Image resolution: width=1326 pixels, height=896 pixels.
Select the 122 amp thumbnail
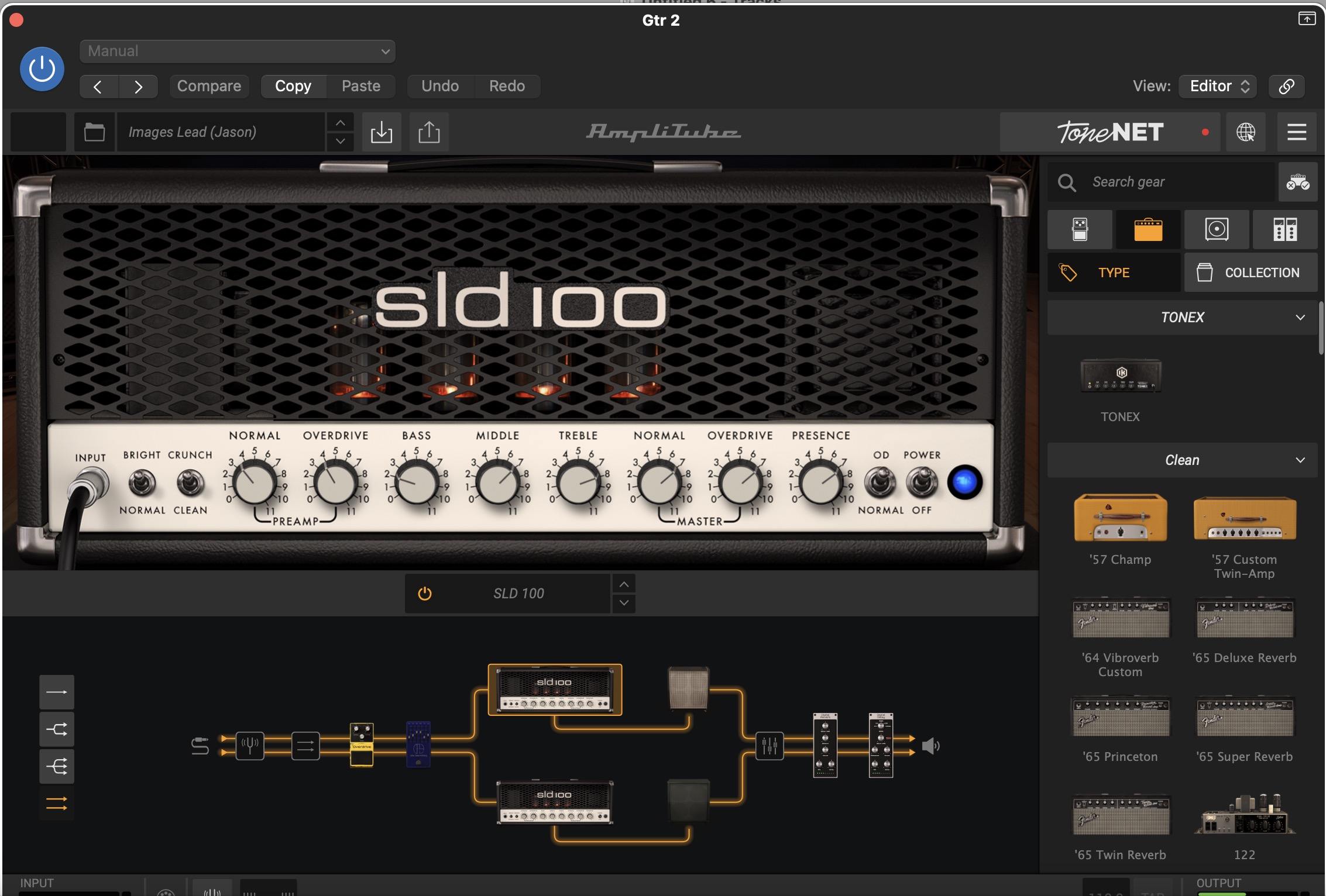[1245, 814]
